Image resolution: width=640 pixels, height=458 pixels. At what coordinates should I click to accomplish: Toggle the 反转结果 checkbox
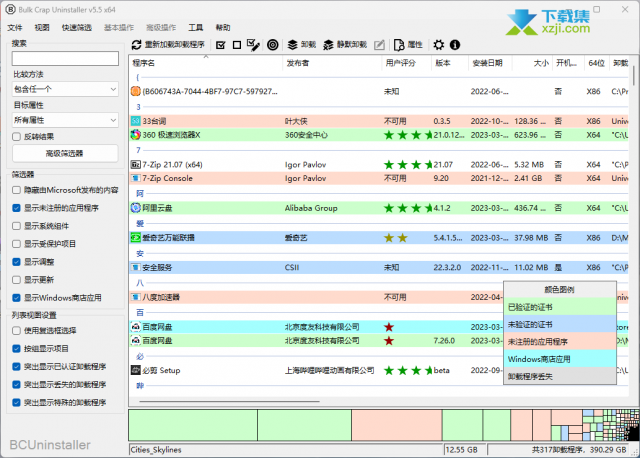[16, 137]
